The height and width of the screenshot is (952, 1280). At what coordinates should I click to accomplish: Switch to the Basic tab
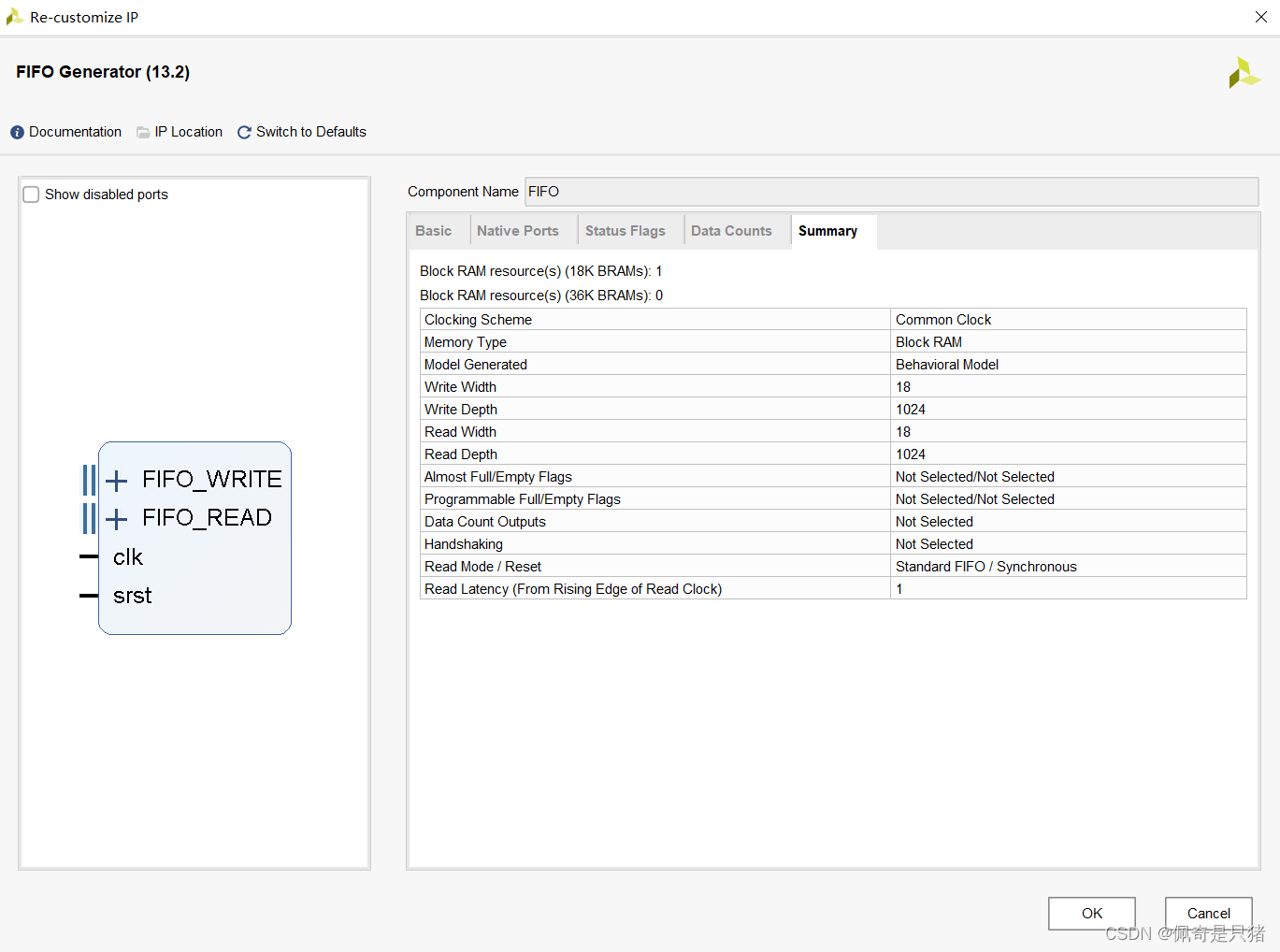[x=434, y=231]
